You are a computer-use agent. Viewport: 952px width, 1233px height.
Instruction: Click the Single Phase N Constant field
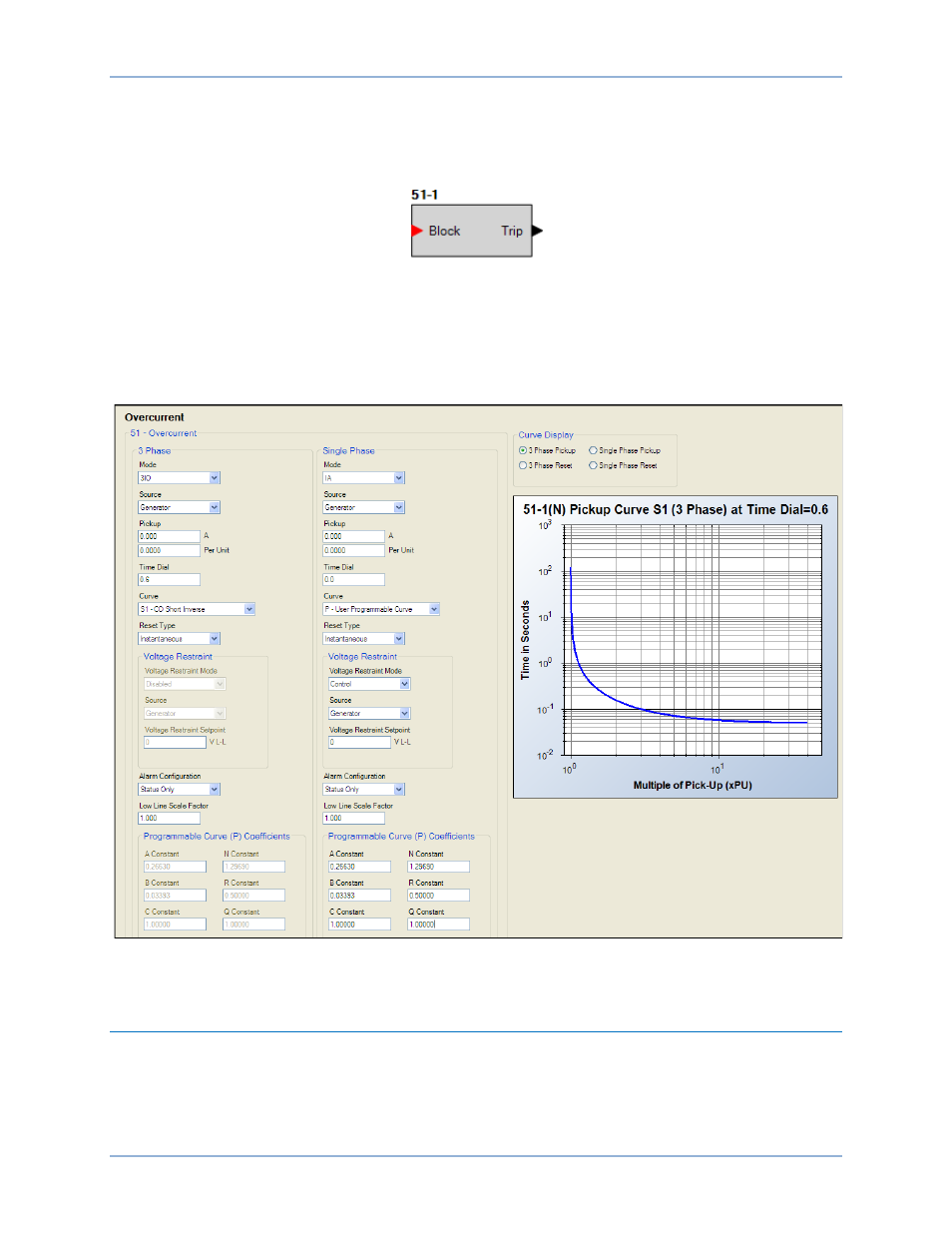(438, 867)
